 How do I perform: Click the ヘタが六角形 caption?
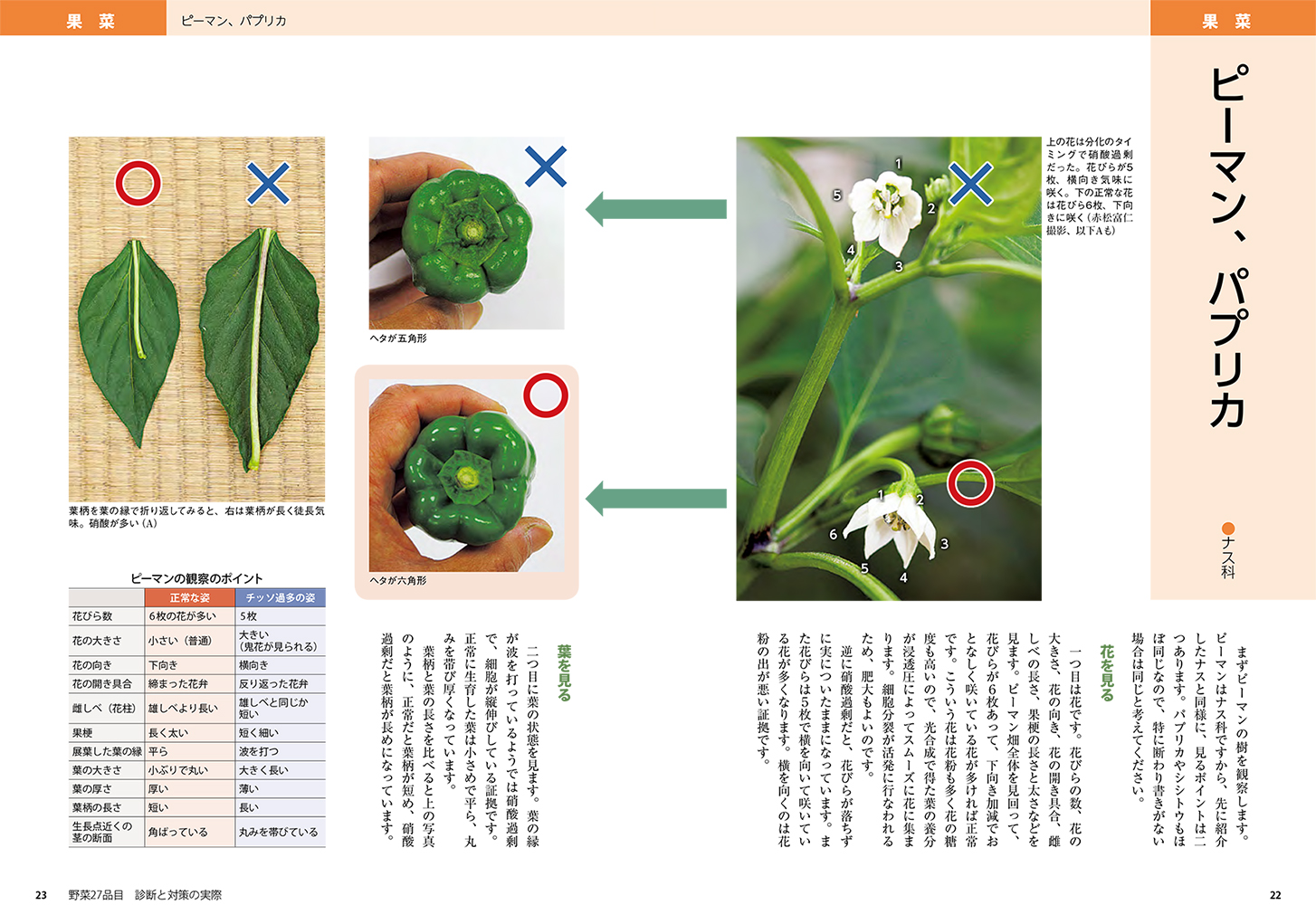pos(398,581)
